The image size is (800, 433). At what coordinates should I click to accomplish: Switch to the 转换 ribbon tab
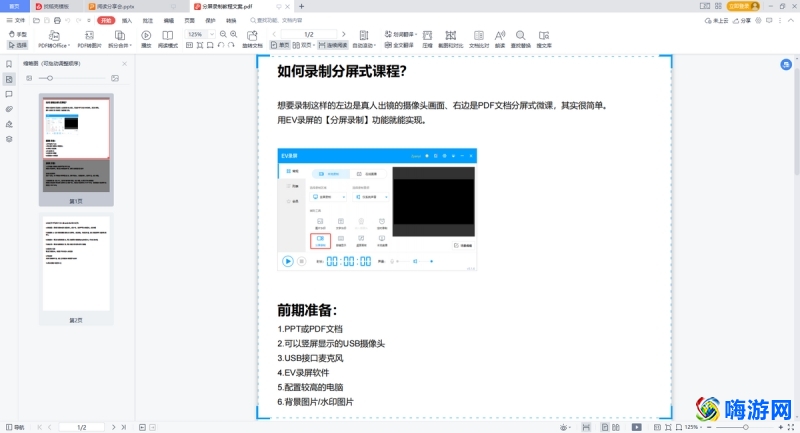(x=231, y=20)
